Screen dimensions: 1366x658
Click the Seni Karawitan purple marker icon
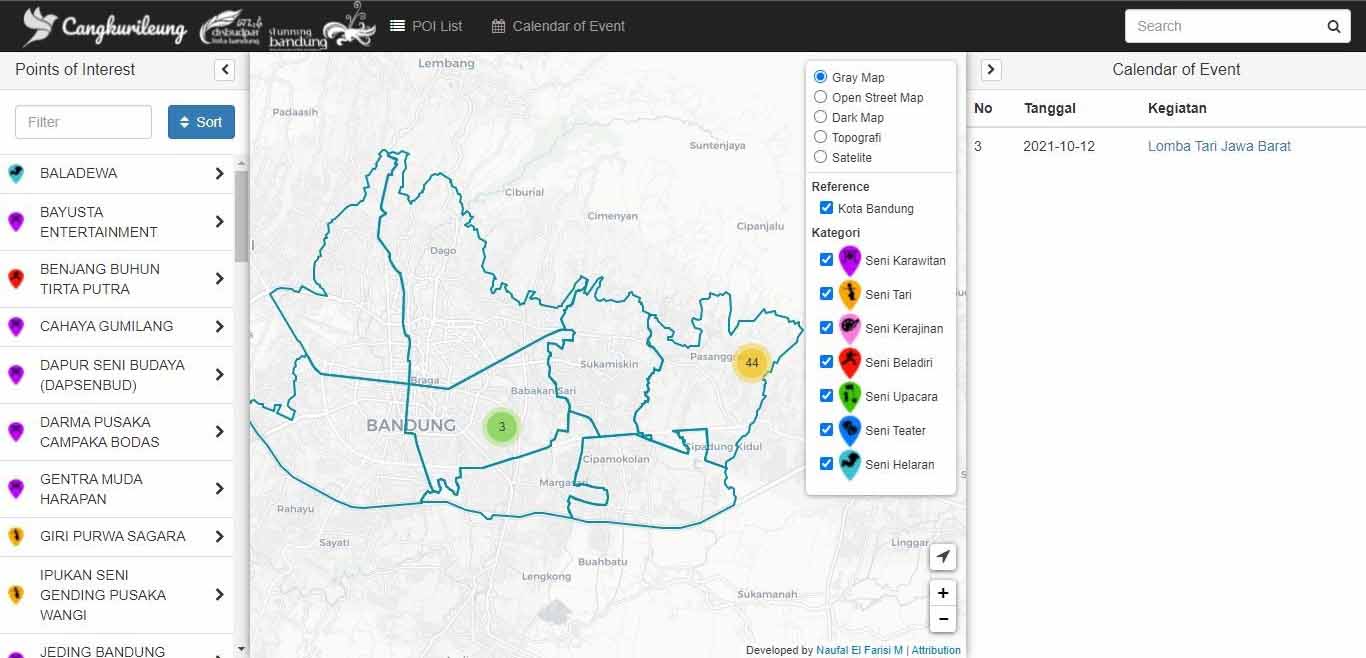(x=849, y=261)
